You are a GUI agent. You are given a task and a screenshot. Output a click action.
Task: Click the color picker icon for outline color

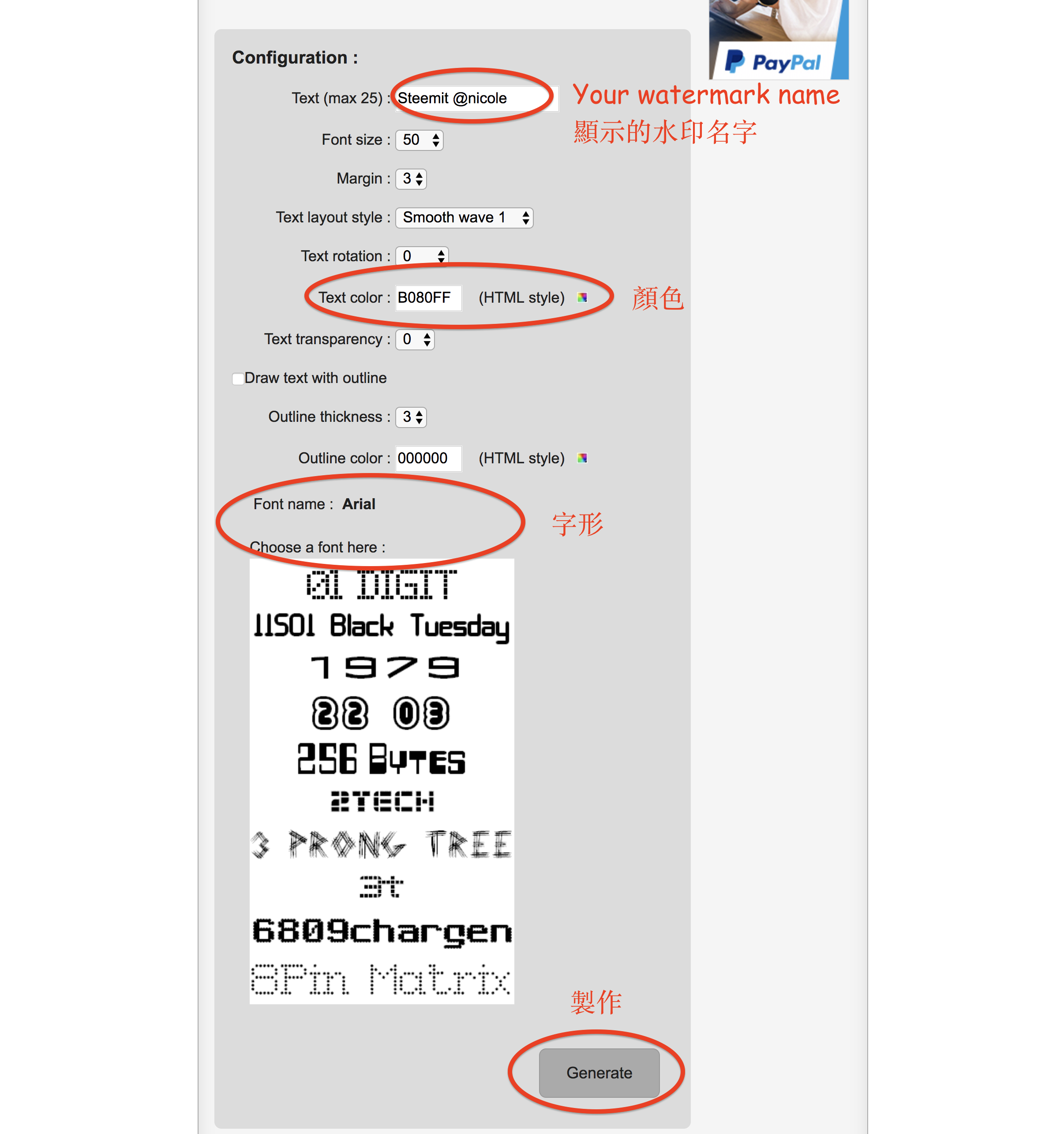(584, 458)
